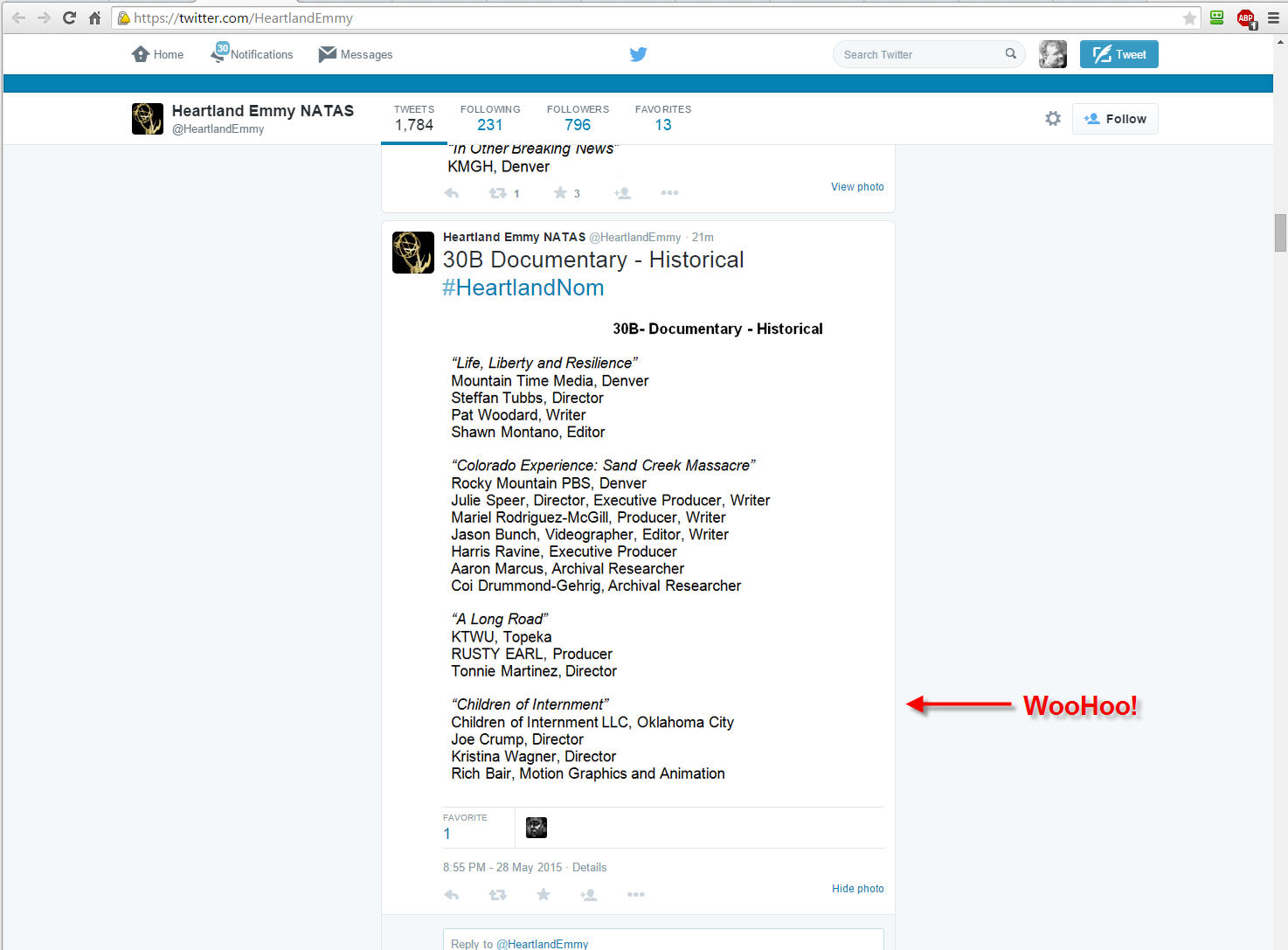Follow icon on KMGH Denver tweet
The width and height of the screenshot is (1288, 950).
(x=622, y=193)
